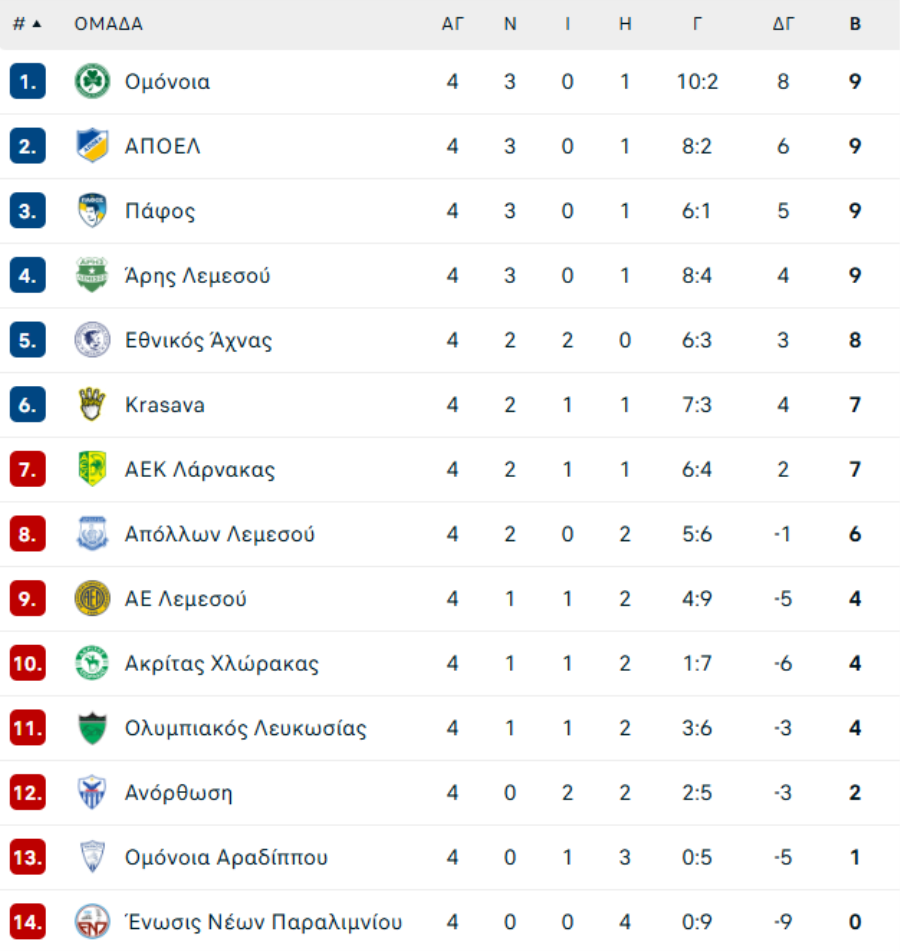Click the Ακρίτας Χλώρακας table row name

(x=221, y=664)
